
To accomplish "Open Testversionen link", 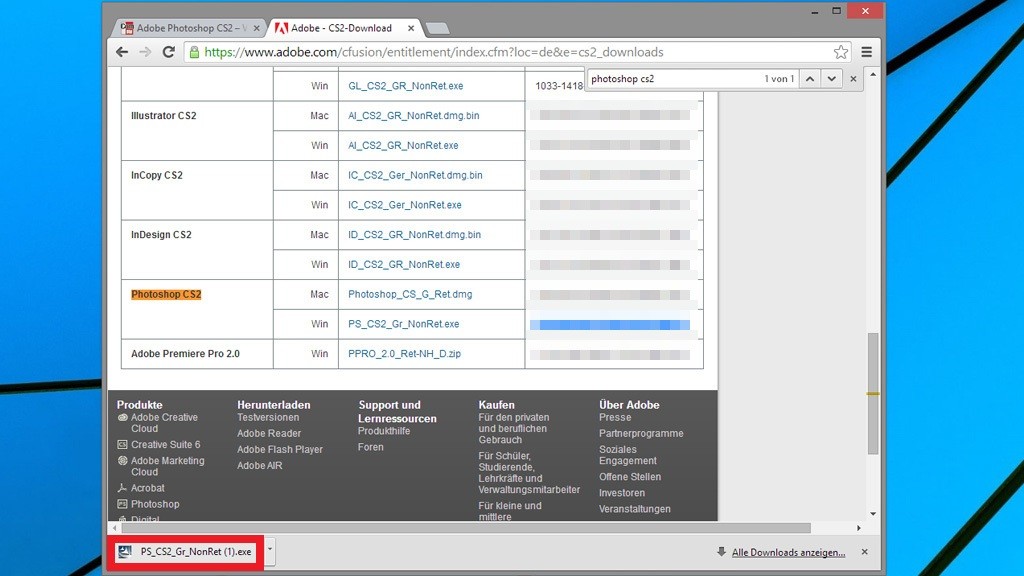I will pos(268,417).
